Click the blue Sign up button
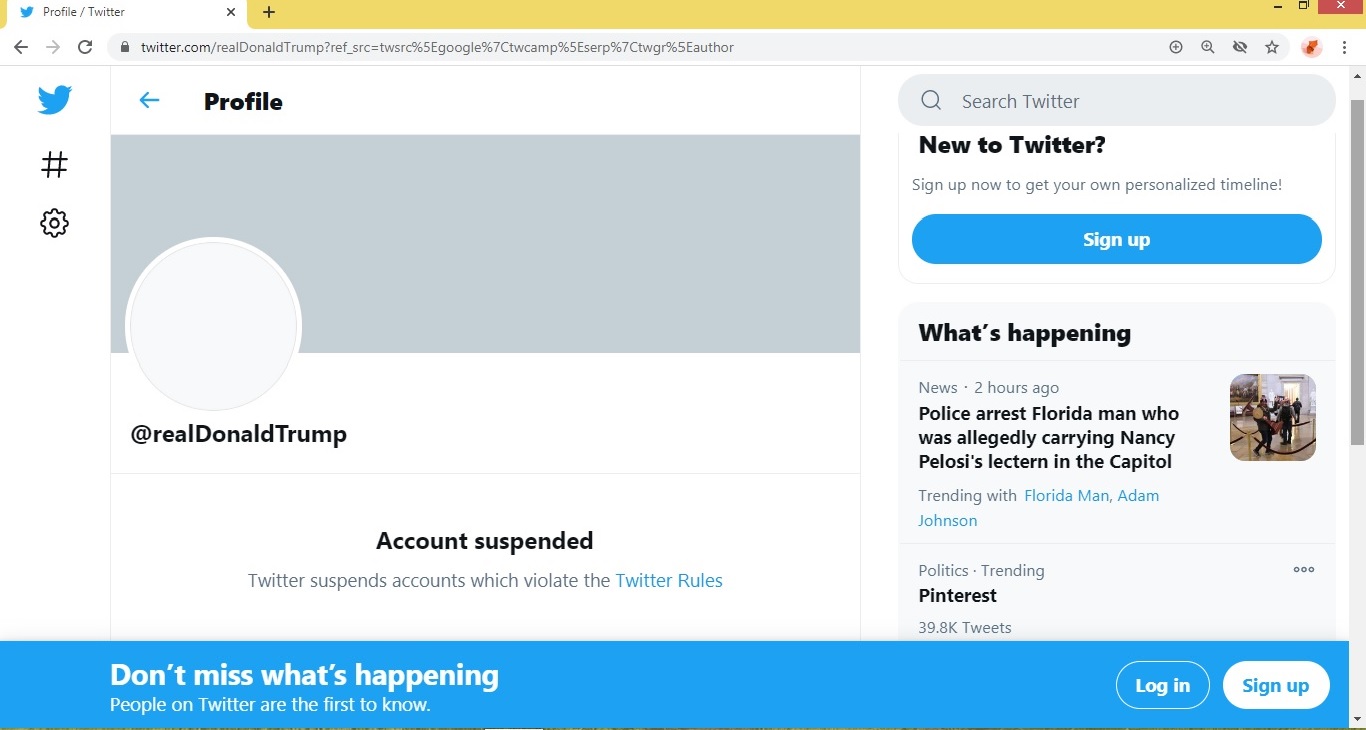This screenshot has height=730, width=1366. point(1116,239)
